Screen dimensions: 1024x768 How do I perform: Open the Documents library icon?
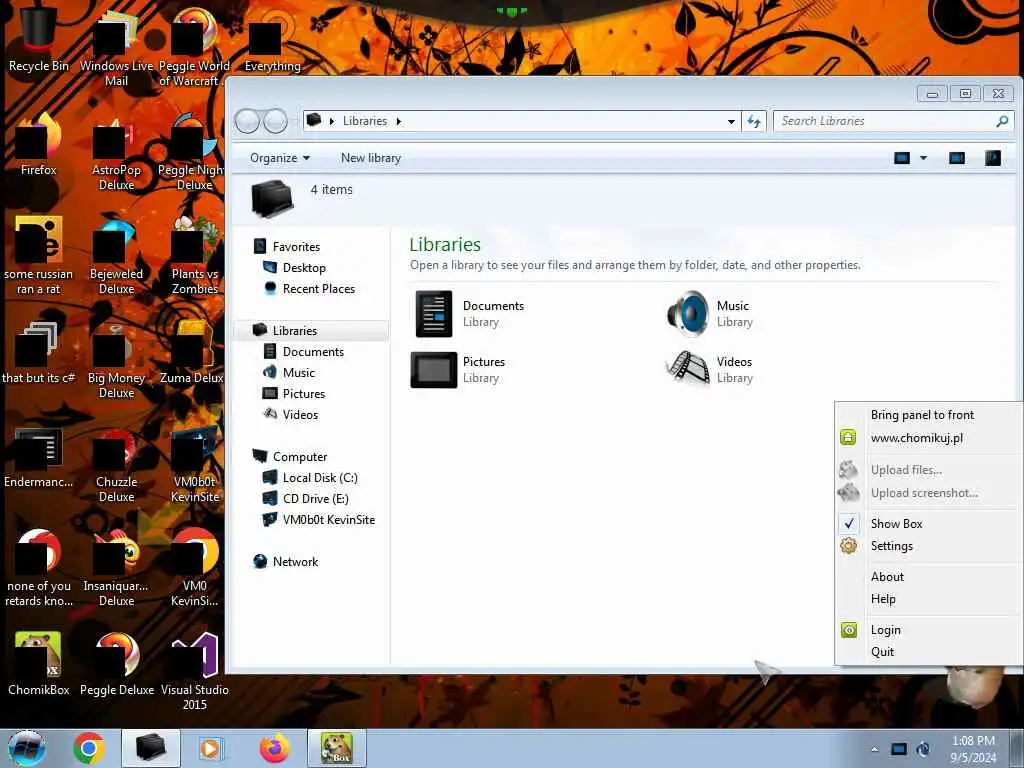pos(434,313)
